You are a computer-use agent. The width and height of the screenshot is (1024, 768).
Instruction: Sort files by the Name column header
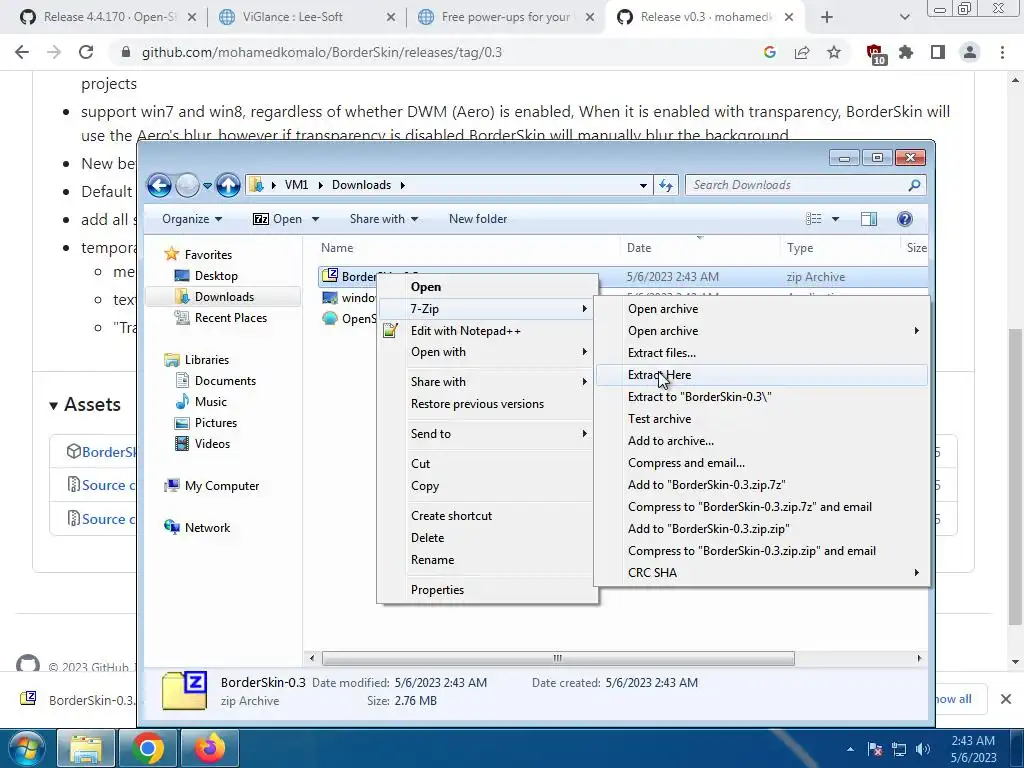[x=468, y=248]
